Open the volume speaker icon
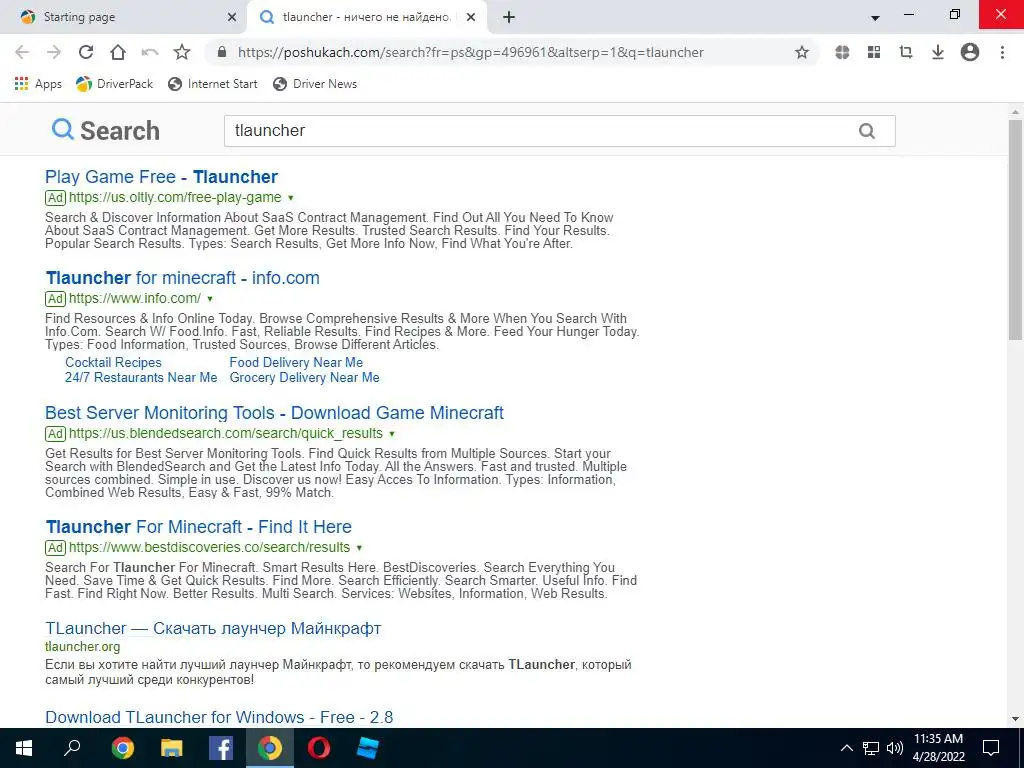 point(895,748)
